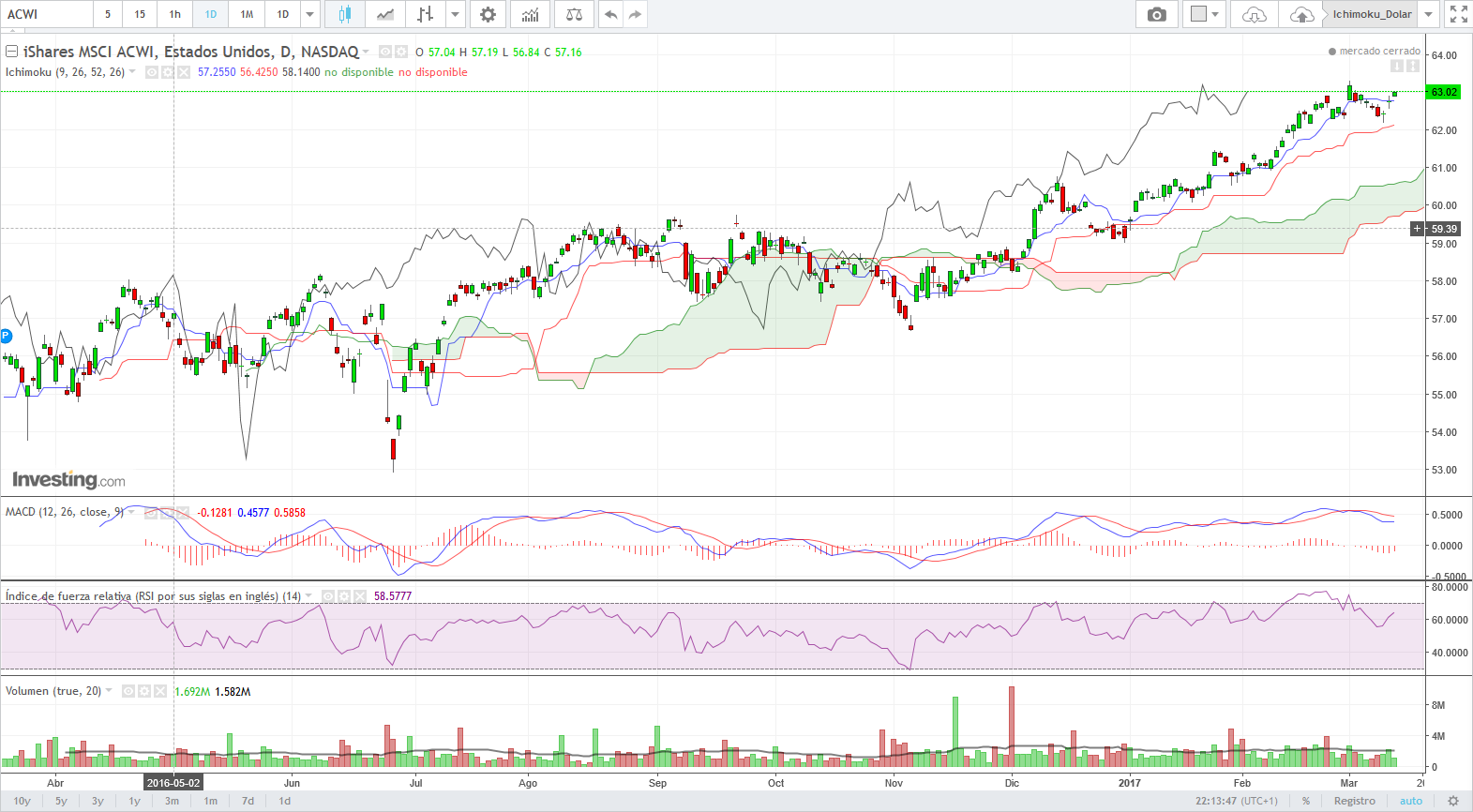Open chart properties gear icon
This screenshot has width=1473, height=812.
488,14
